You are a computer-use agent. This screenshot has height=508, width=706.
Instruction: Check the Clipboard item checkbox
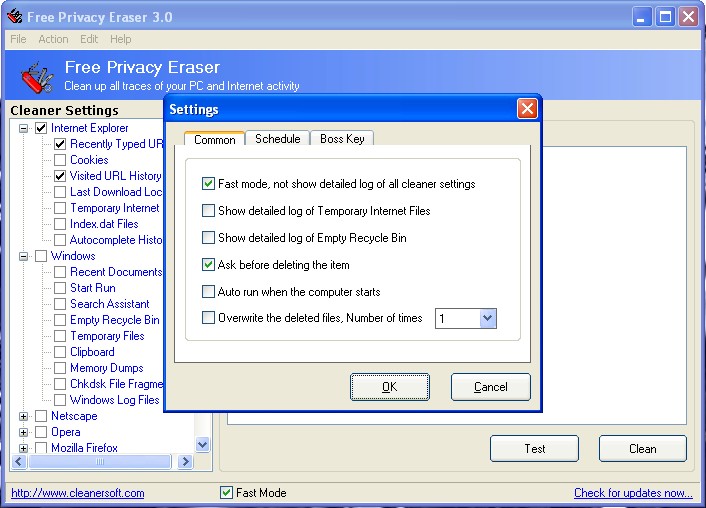click(x=60, y=352)
